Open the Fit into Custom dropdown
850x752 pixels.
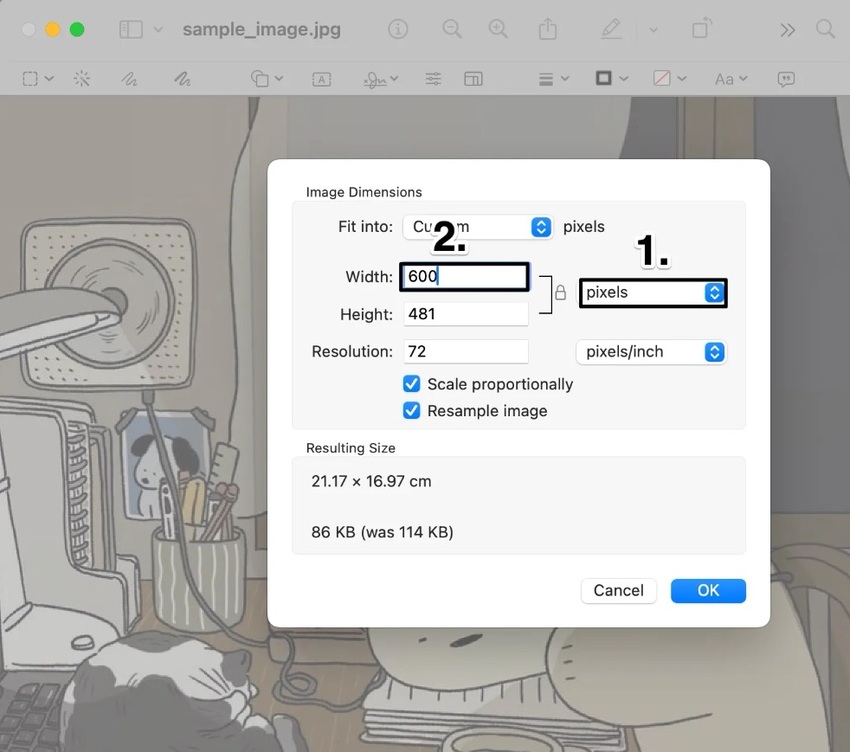click(x=478, y=227)
